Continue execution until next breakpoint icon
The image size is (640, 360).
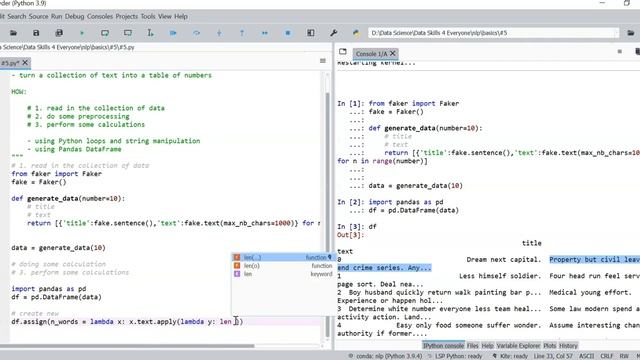(265, 33)
